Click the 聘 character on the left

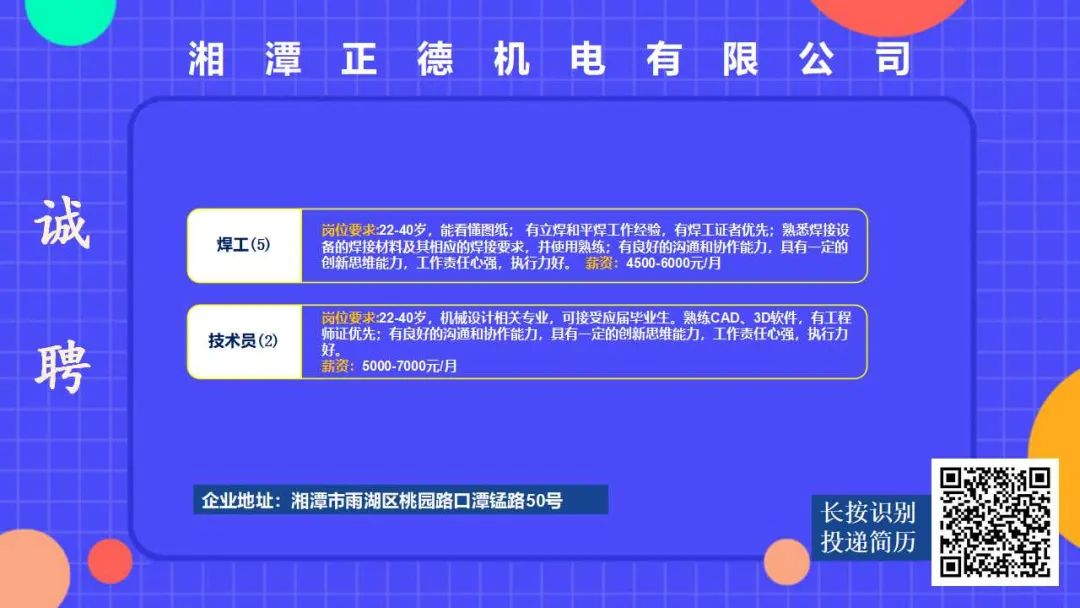[x=63, y=369]
